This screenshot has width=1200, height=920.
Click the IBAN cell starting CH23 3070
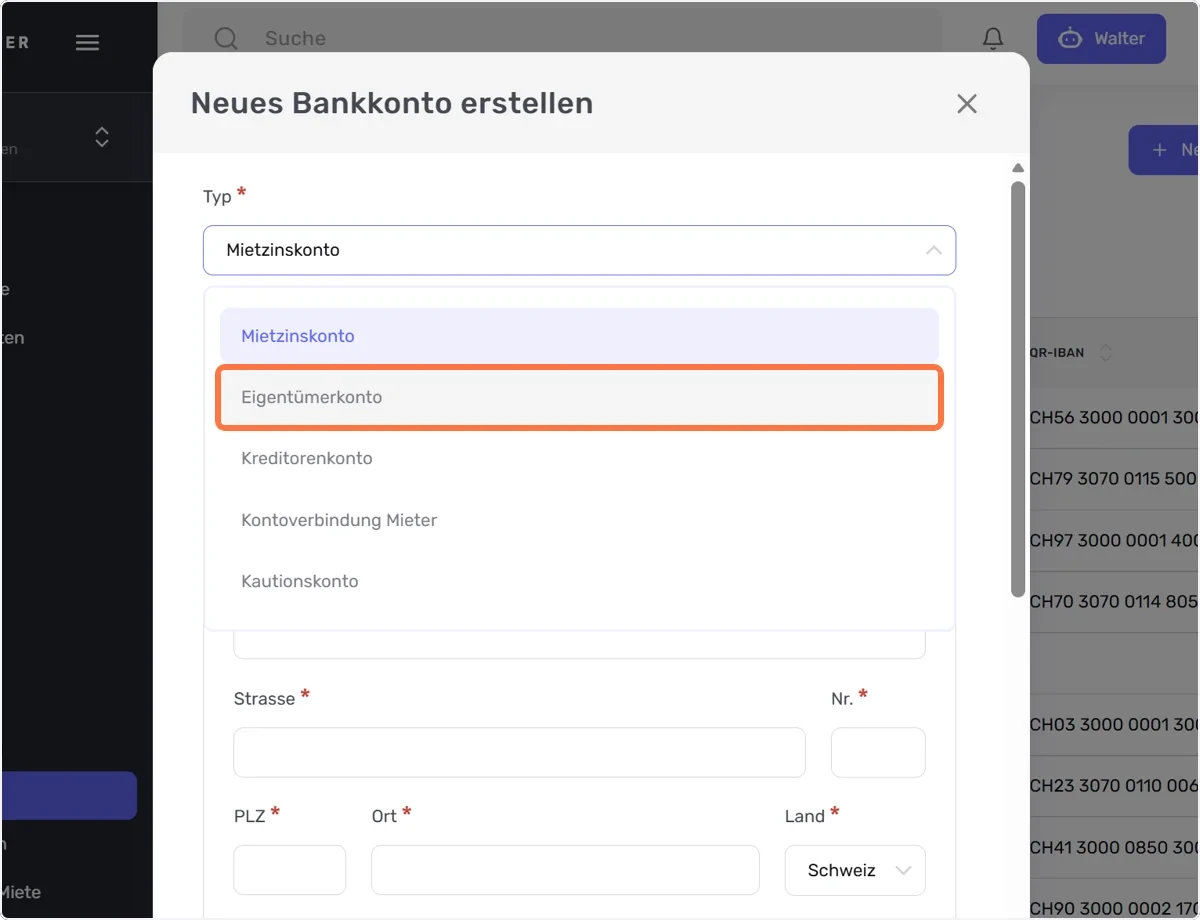pos(1113,785)
